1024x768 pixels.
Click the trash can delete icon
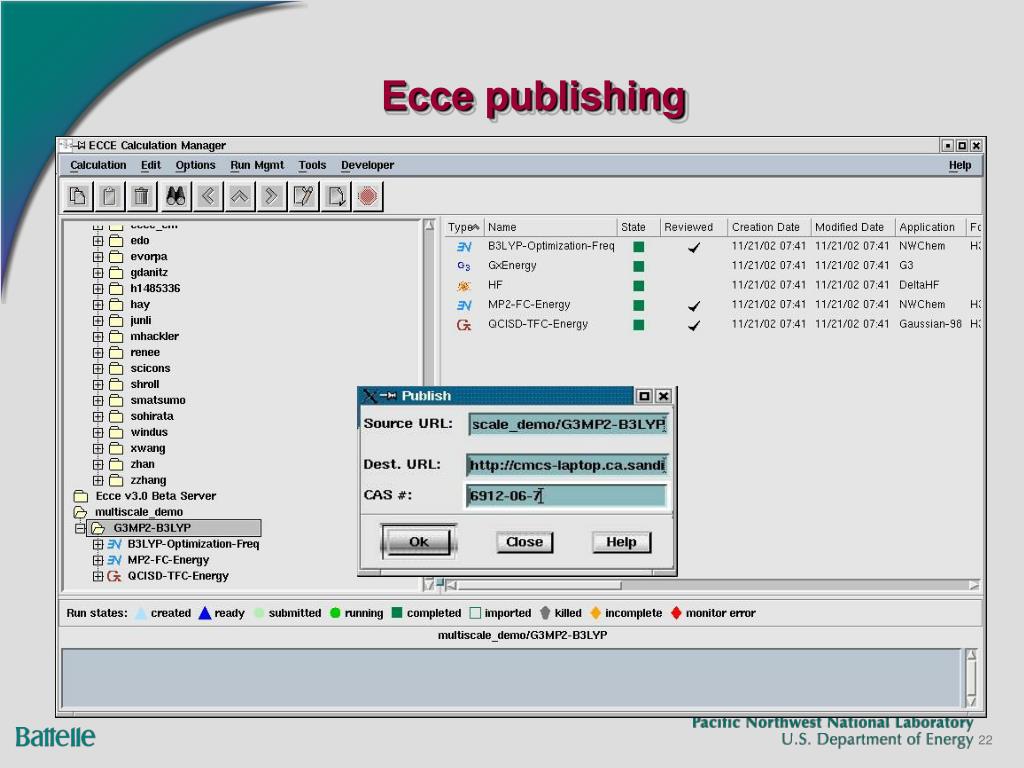pyautogui.click(x=142, y=196)
